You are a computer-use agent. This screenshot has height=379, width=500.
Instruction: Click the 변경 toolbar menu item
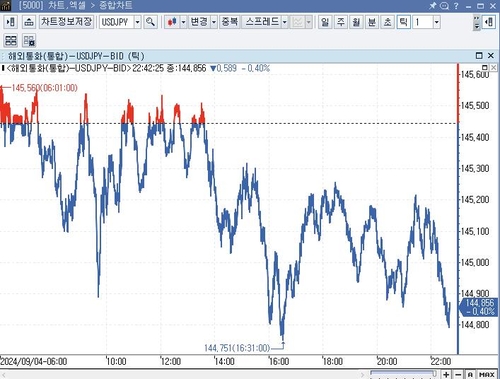click(x=199, y=22)
